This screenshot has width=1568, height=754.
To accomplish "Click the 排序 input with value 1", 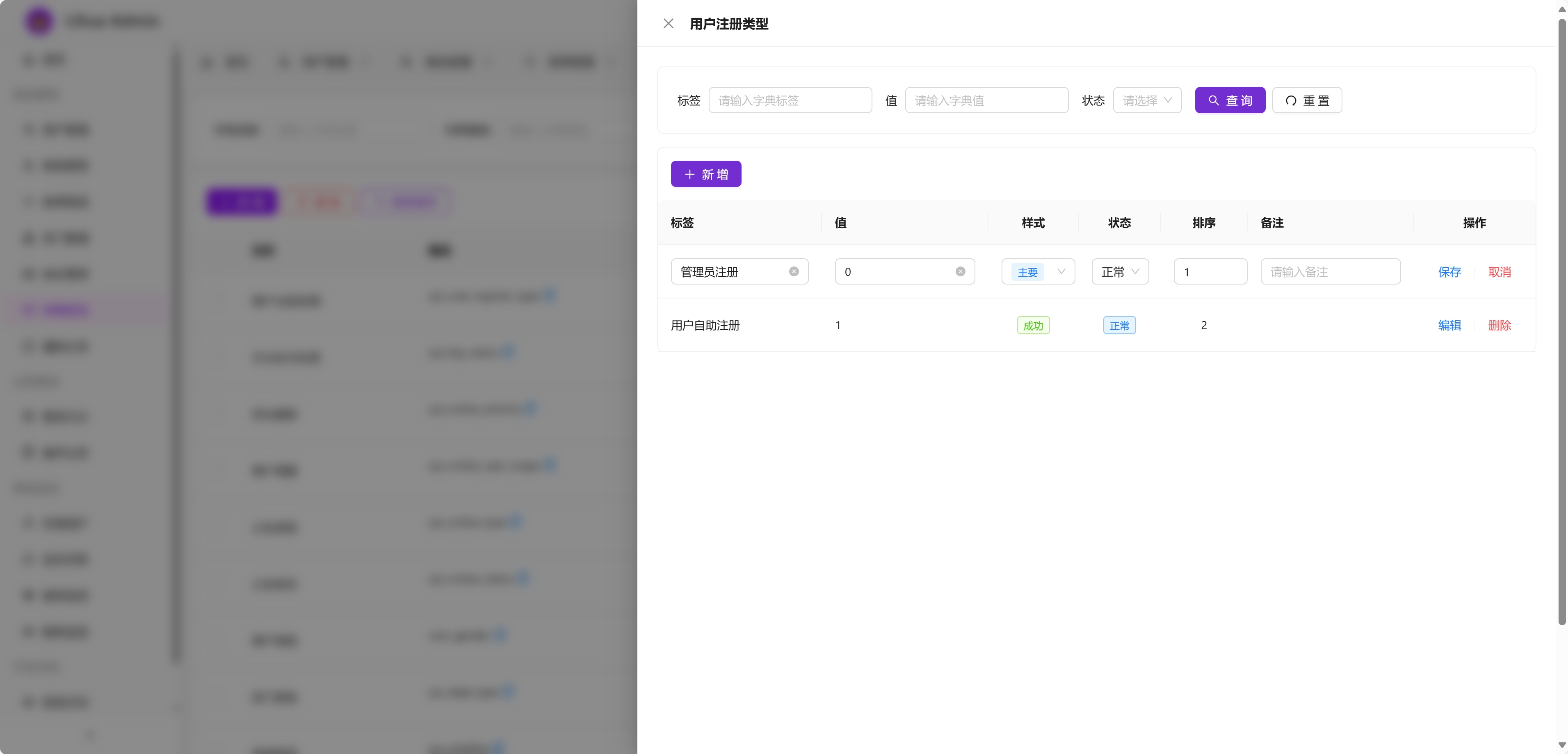I will click(x=1210, y=271).
